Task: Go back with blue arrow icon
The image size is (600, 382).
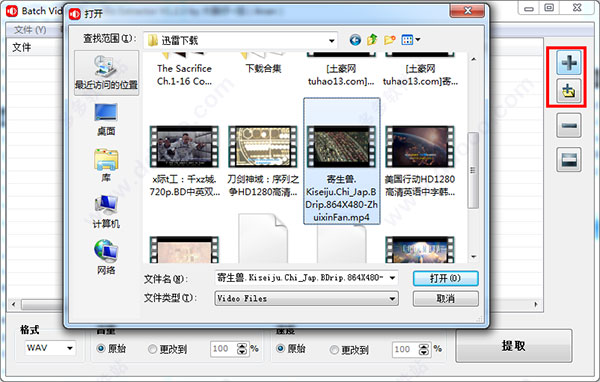Action: point(355,40)
